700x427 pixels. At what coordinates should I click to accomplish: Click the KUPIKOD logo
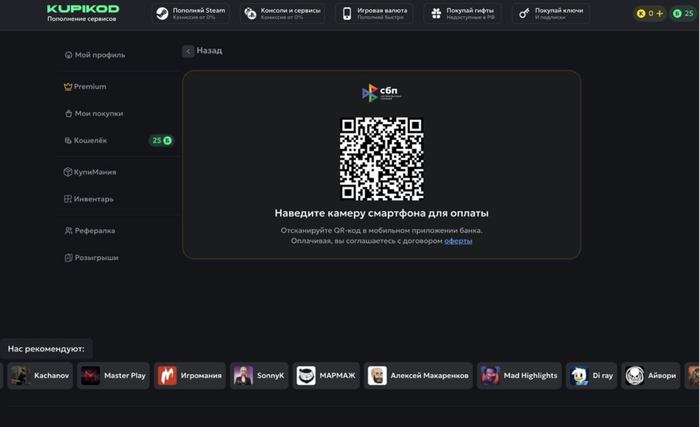point(82,9)
